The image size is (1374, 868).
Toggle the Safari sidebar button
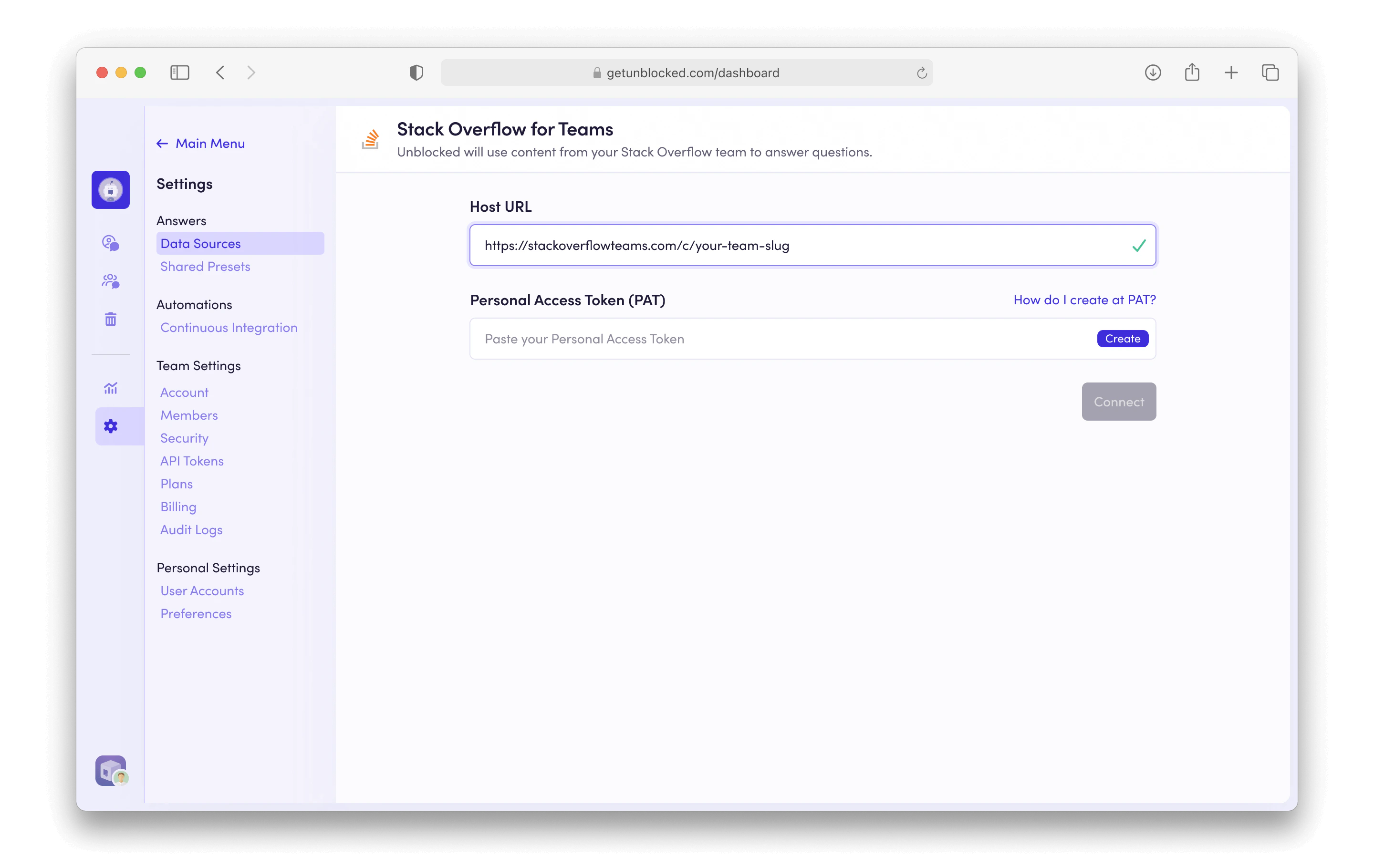click(180, 72)
